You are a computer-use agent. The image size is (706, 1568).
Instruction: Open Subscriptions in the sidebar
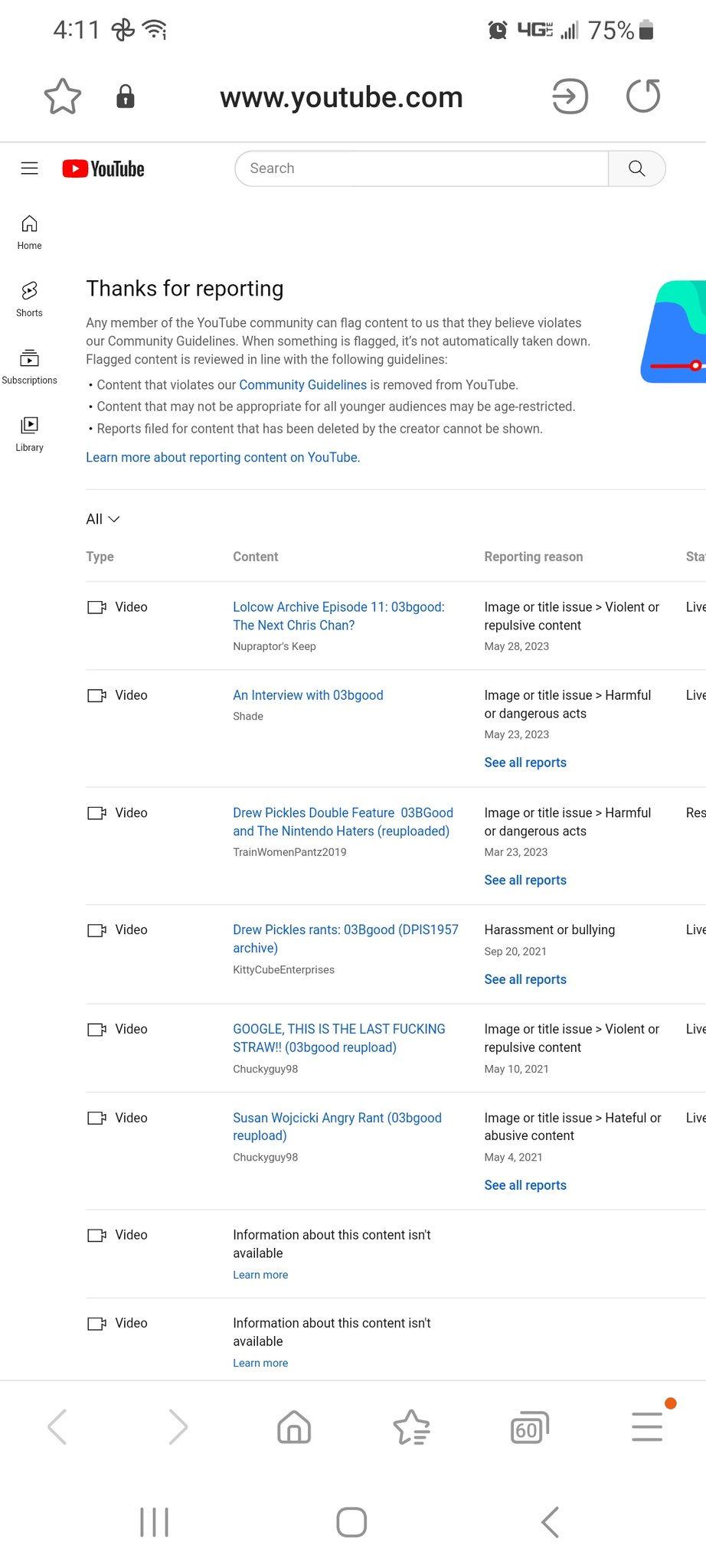(x=29, y=367)
